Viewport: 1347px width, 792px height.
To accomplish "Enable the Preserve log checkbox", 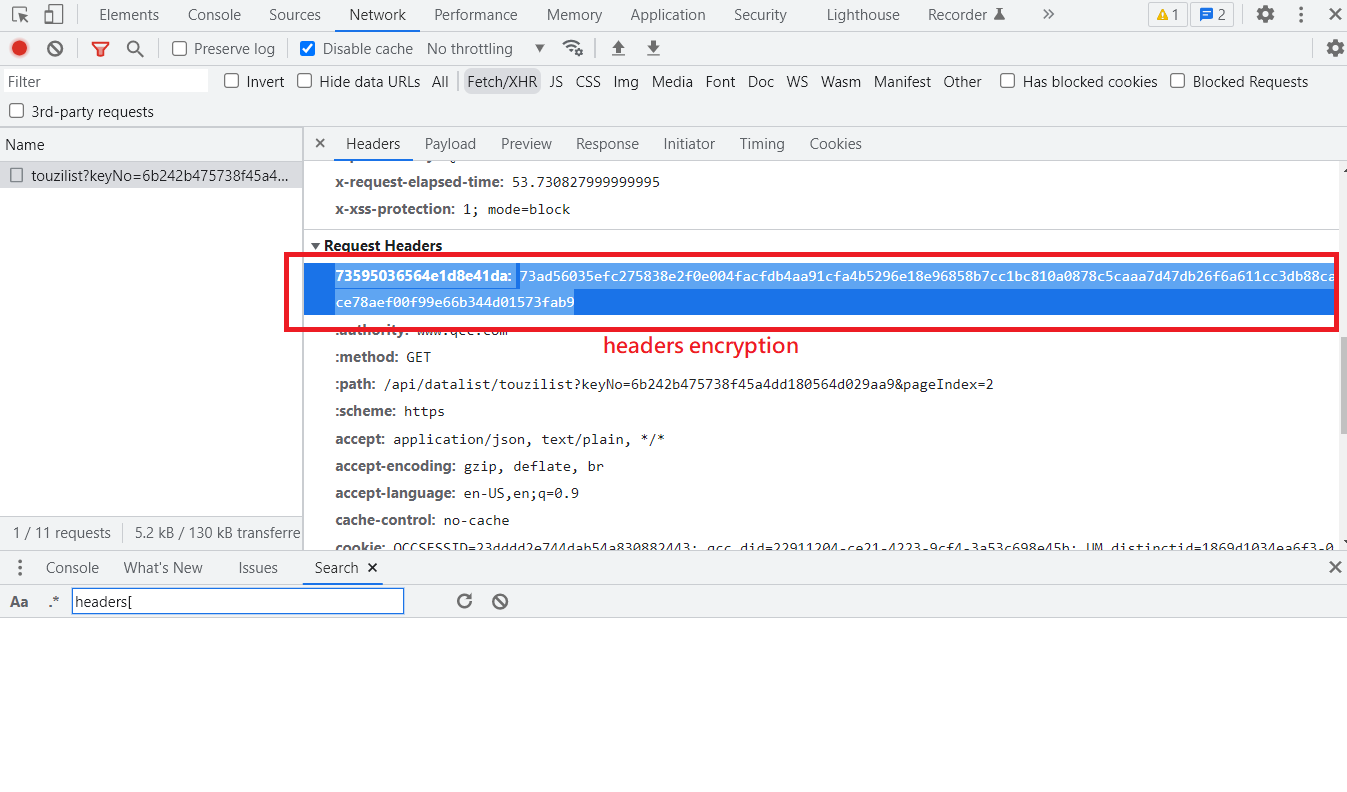I will click(180, 47).
